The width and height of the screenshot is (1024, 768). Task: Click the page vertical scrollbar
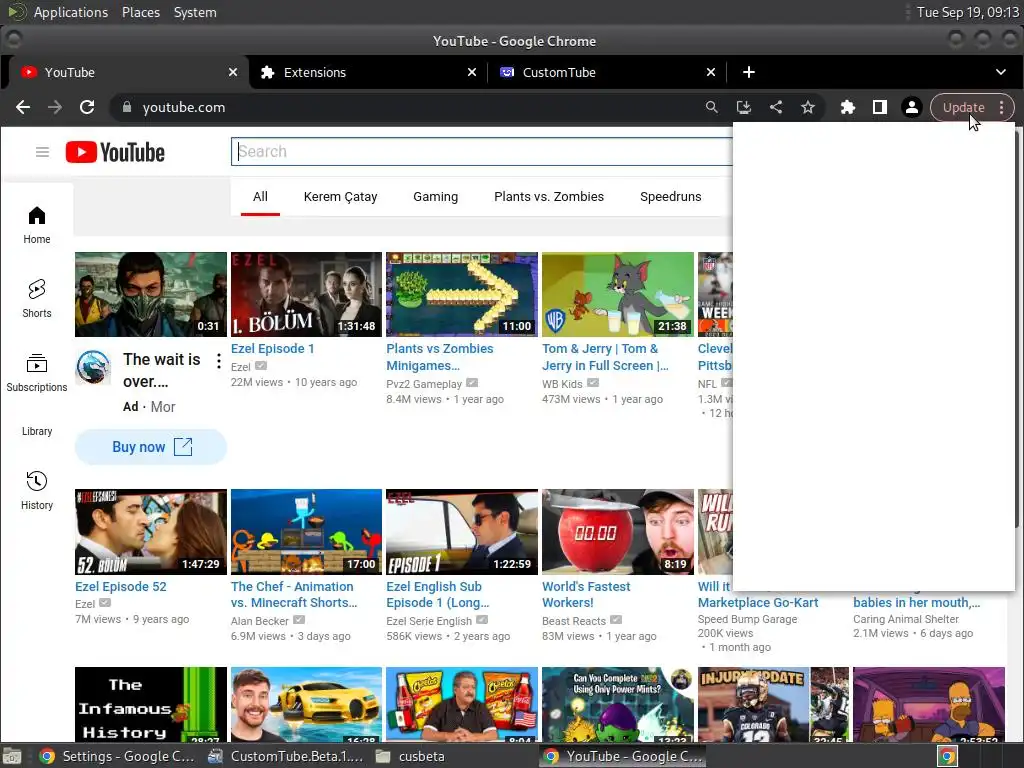[1017, 327]
